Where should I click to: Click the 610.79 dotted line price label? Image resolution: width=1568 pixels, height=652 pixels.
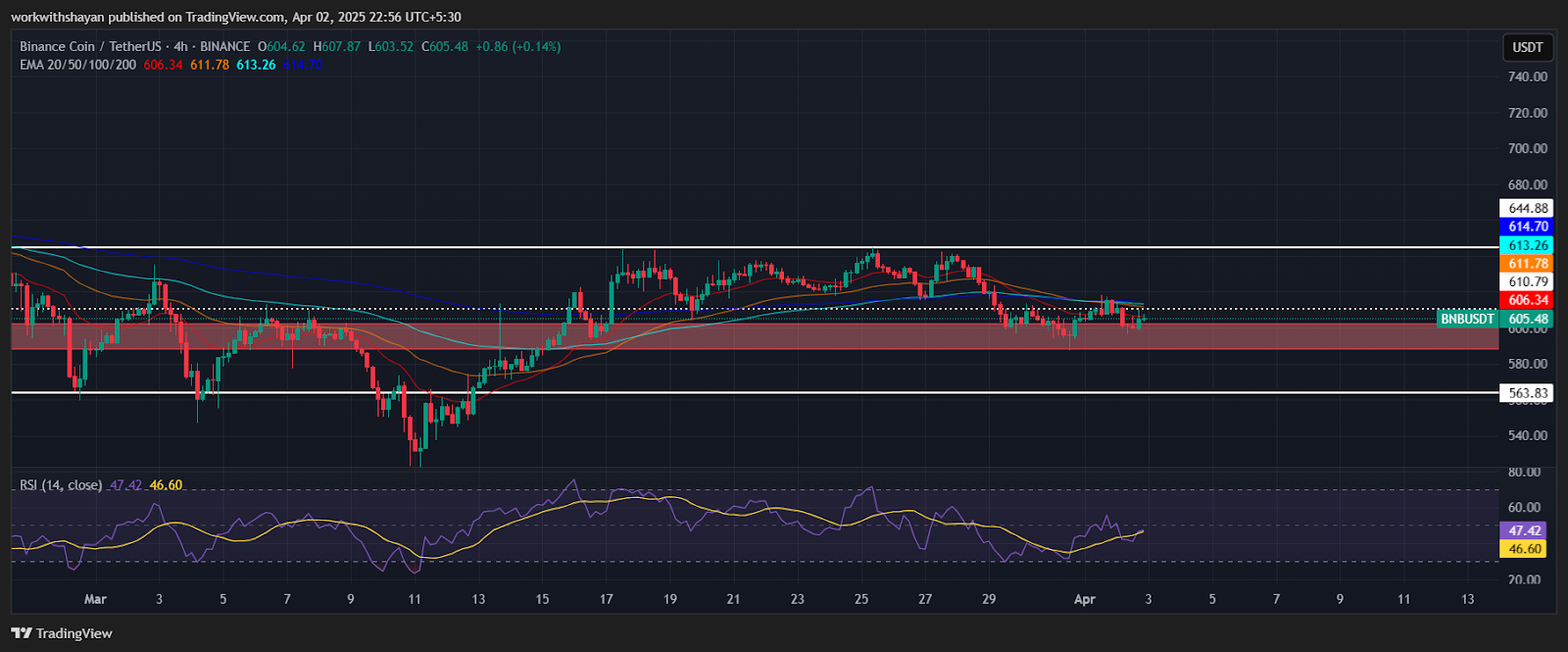pos(1527,282)
